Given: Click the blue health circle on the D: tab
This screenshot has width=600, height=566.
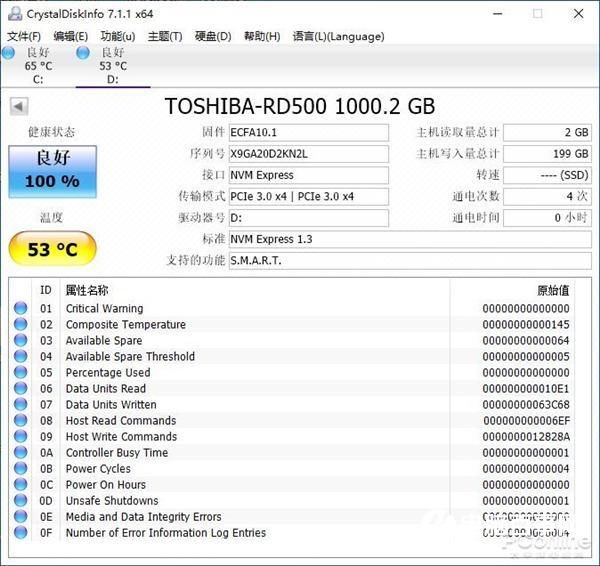Looking at the screenshot, I should coord(83,52).
